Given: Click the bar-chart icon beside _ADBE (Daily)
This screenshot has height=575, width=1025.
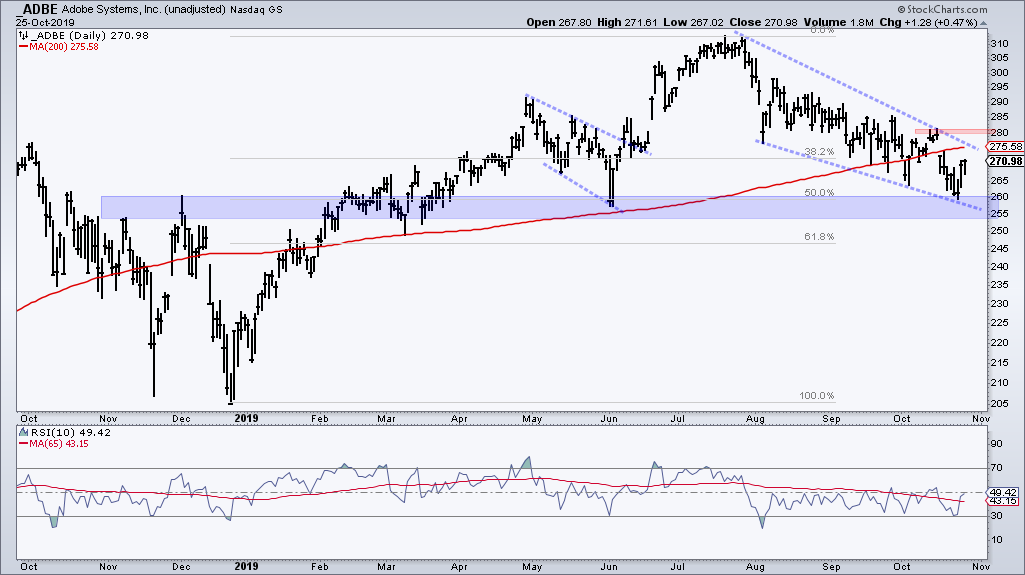Looking at the screenshot, I should 24,35.
